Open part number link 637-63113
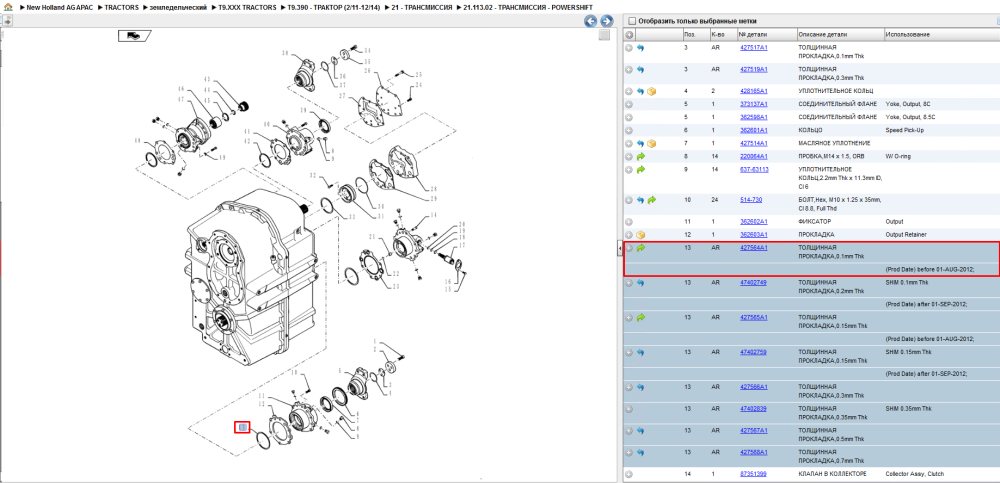This screenshot has height=483, width=1000. pyautogui.click(x=754, y=169)
